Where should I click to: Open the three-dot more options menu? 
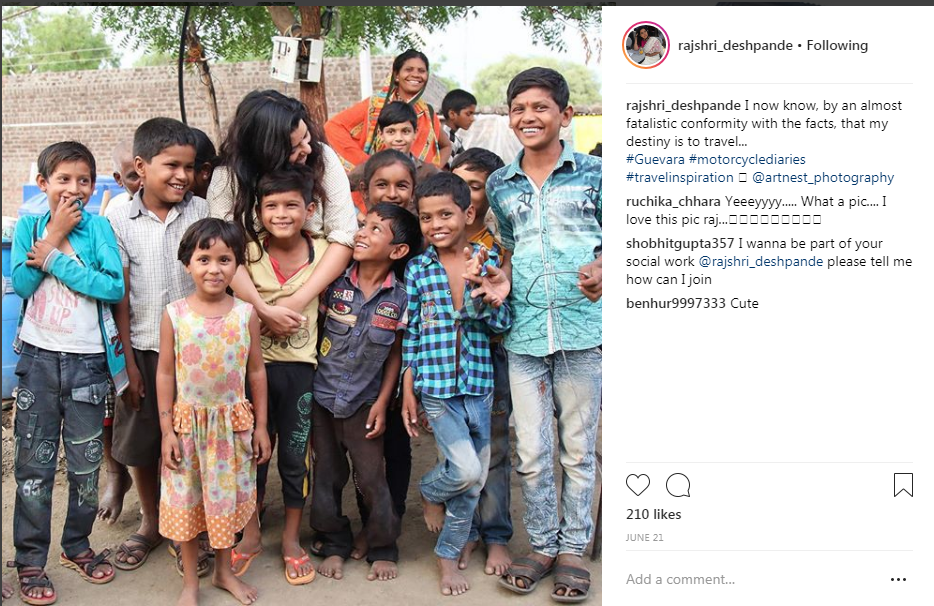point(898,579)
